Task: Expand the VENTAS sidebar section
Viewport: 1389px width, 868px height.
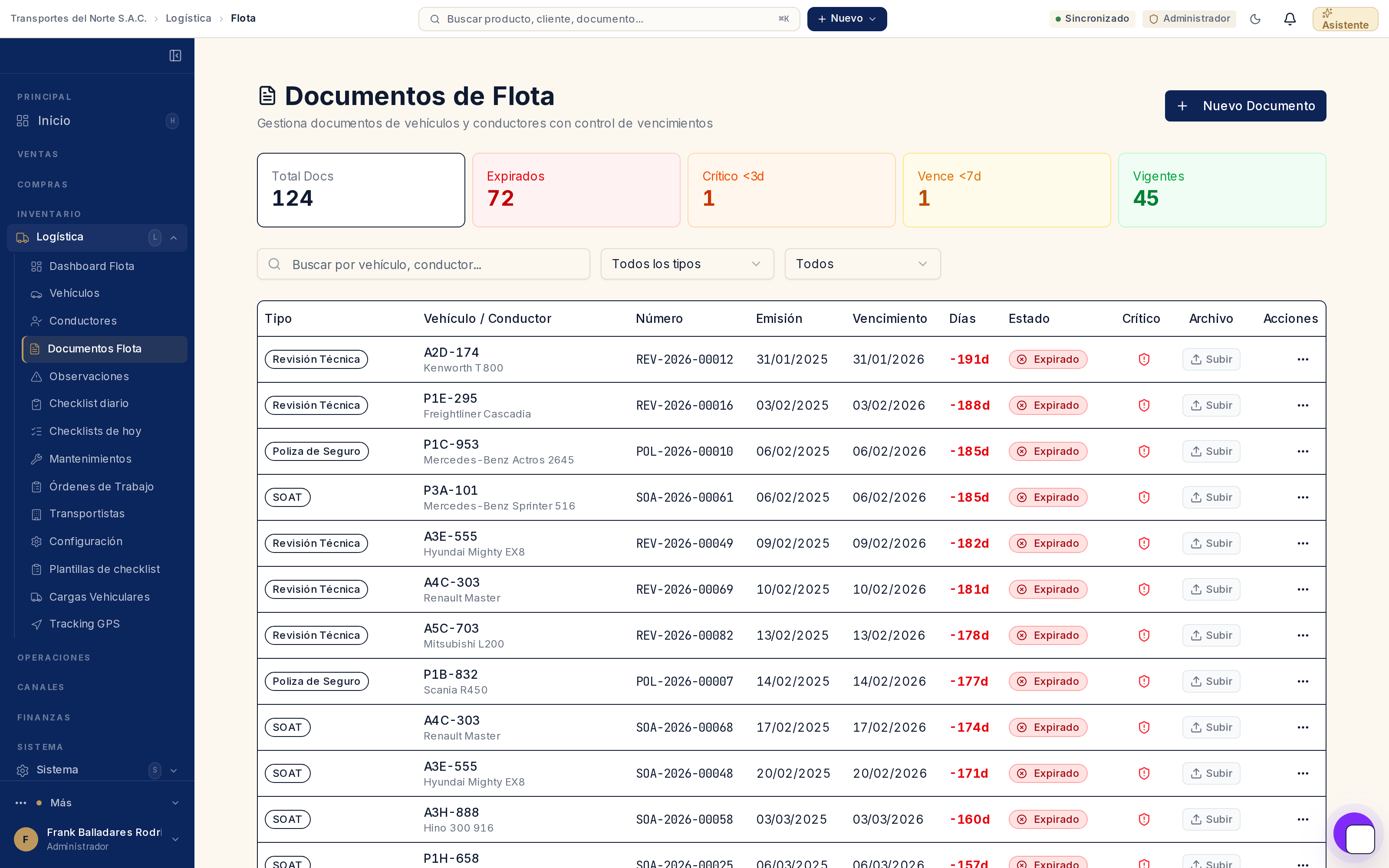Action: click(38, 155)
